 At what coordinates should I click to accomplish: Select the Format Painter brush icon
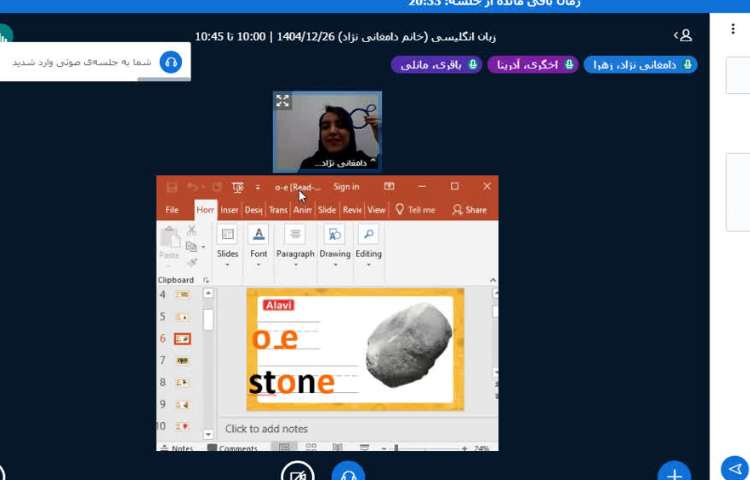tap(192, 262)
